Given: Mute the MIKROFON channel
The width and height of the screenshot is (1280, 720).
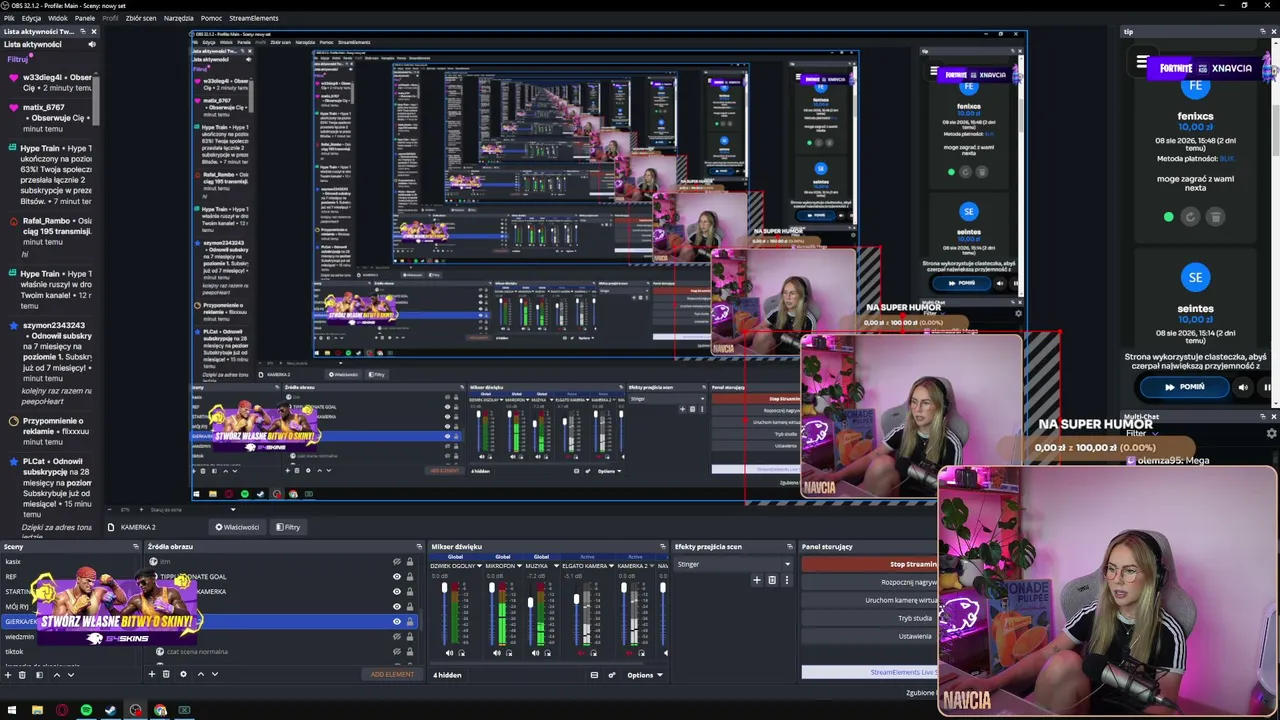Looking at the screenshot, I should [496, 653].
